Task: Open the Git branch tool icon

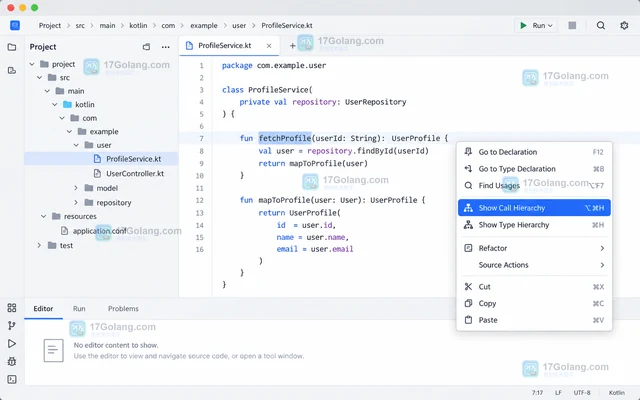Action: point(12,325)
